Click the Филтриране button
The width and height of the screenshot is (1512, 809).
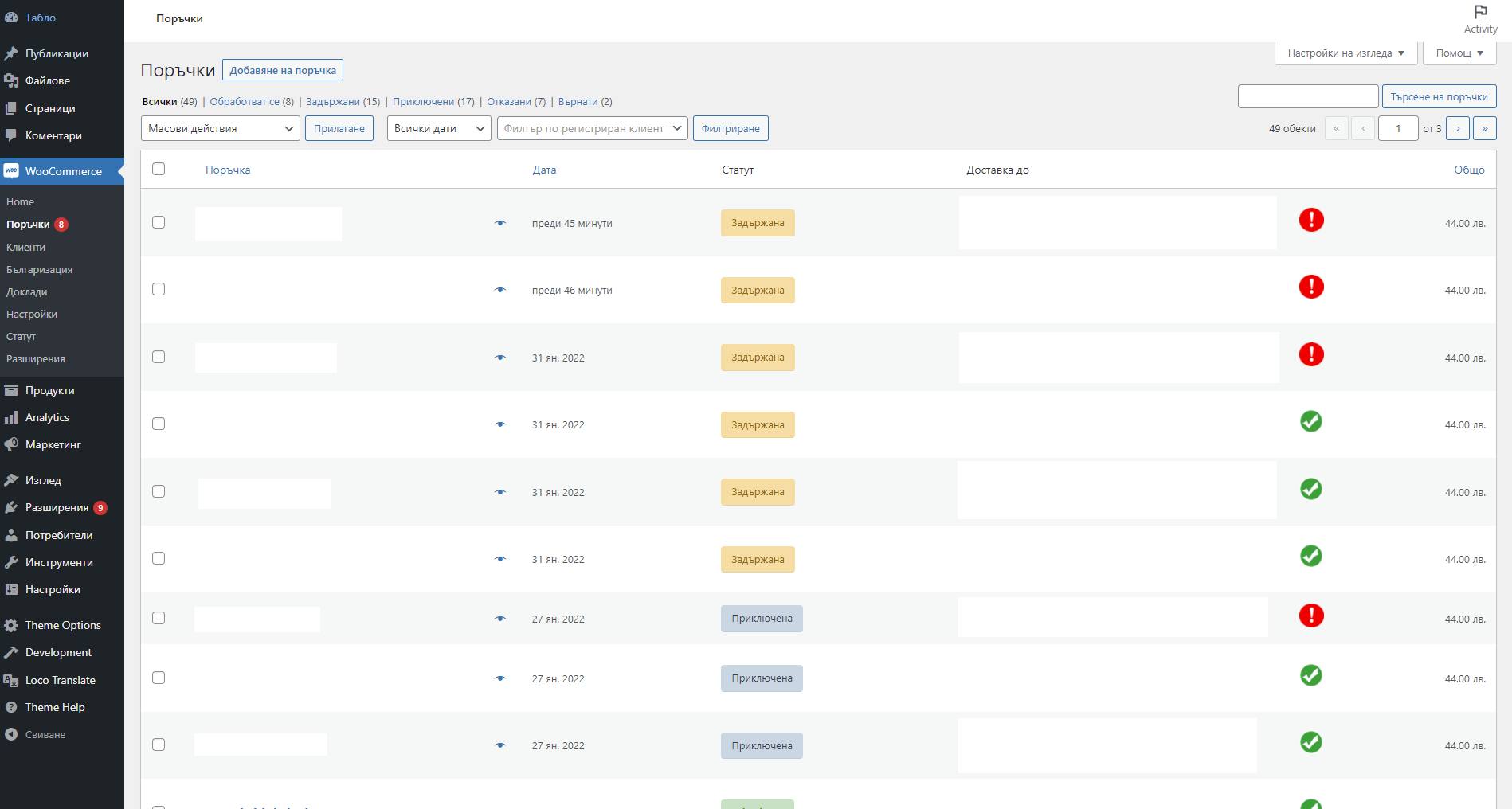pyautogui.click(x=731, y=128)
